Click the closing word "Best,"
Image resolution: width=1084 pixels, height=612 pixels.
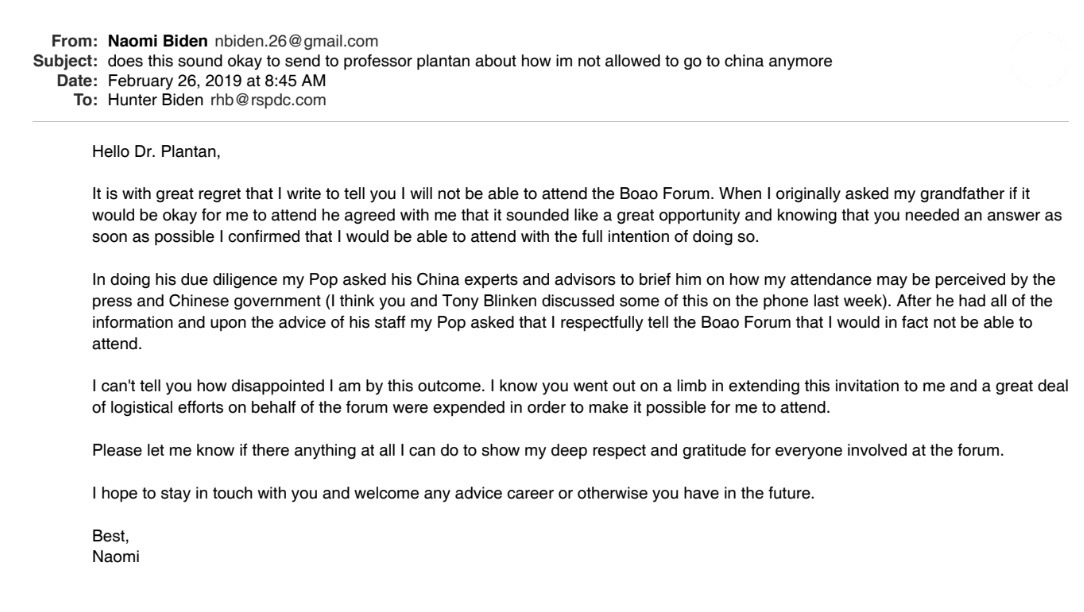tap(111, 536)
